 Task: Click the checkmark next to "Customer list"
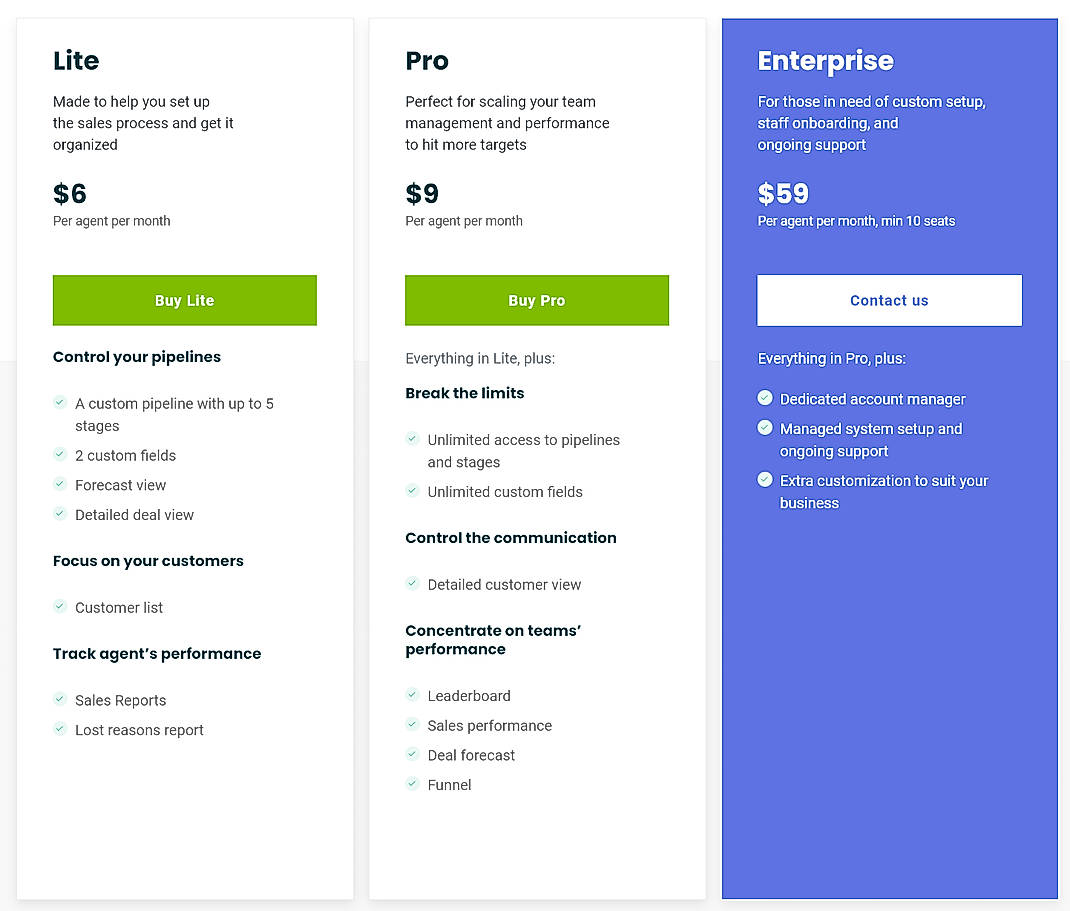tap(60, 607)
